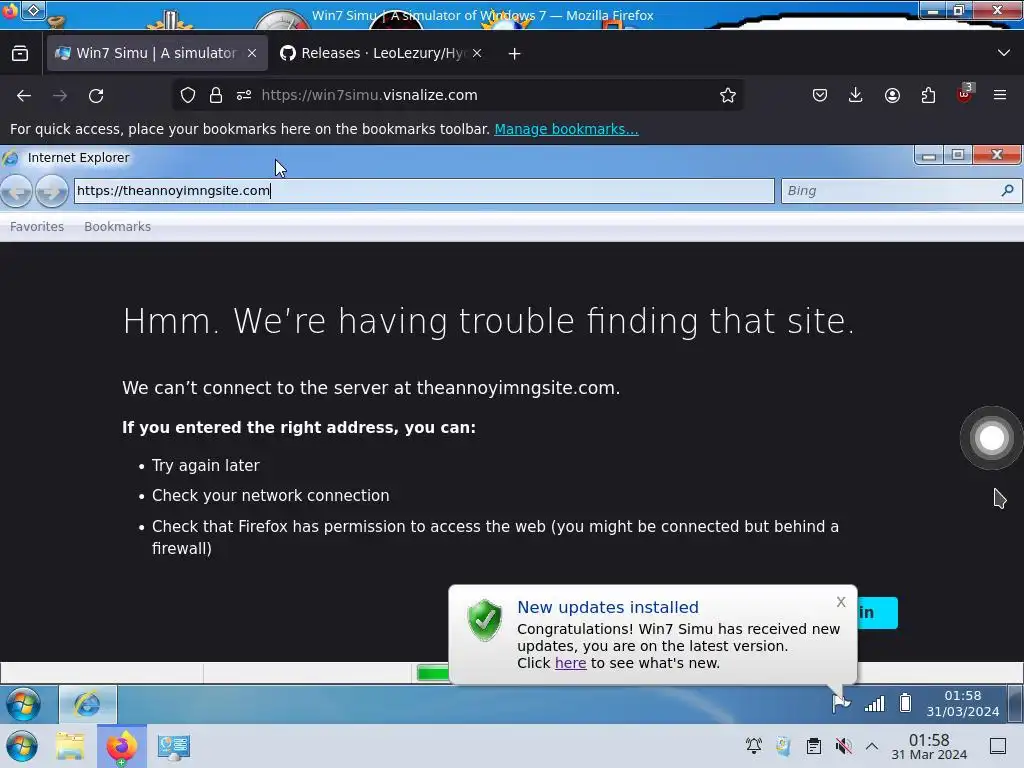Click Internet Explorer back button
The width and height of the screenshot is (1024, 768).
pos(16,191)
